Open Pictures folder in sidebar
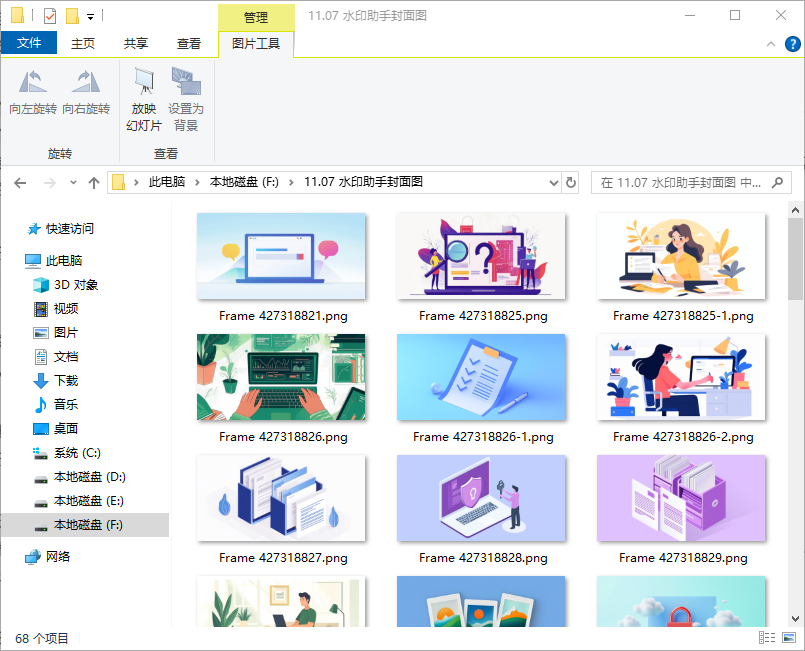805x651 pixels. (55, 333)
